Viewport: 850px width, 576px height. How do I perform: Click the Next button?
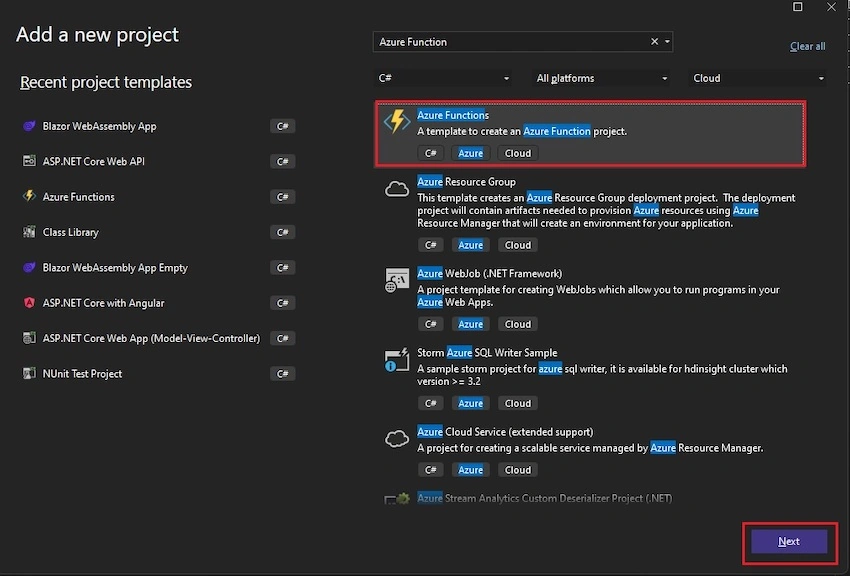[789, 541]
